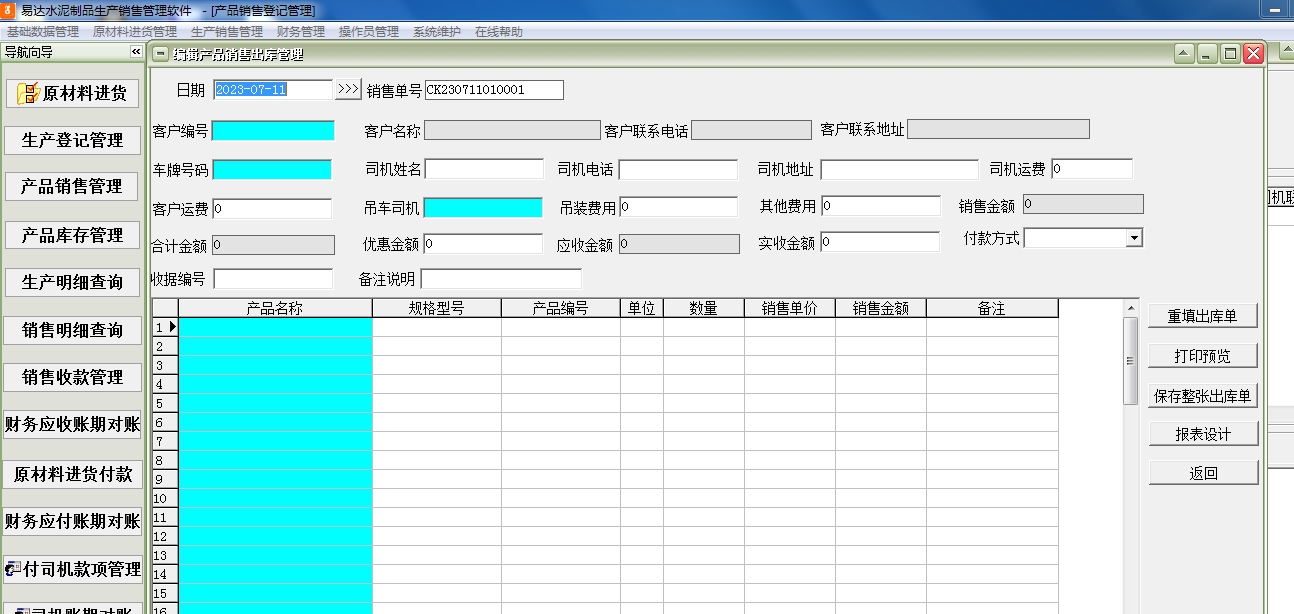
Task: Click the 规格型号 column header
Action: coord(437,309)
